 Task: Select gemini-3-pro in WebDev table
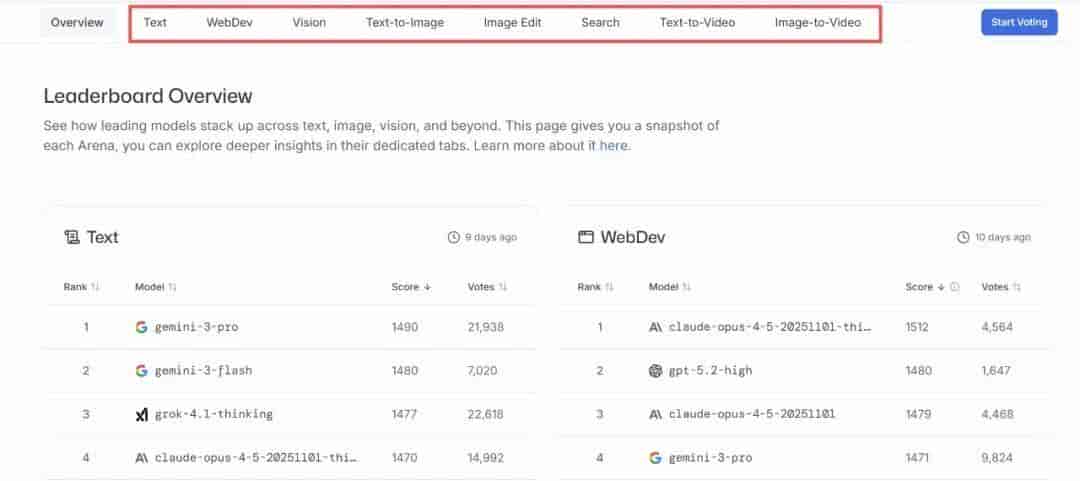click(710, 458)
